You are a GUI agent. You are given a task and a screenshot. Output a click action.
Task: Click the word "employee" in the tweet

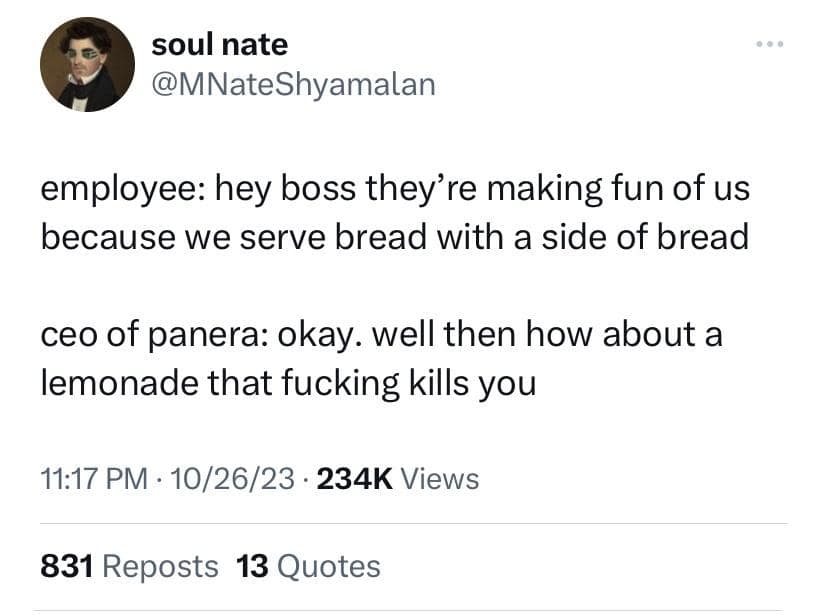click(x=120, y=190)
